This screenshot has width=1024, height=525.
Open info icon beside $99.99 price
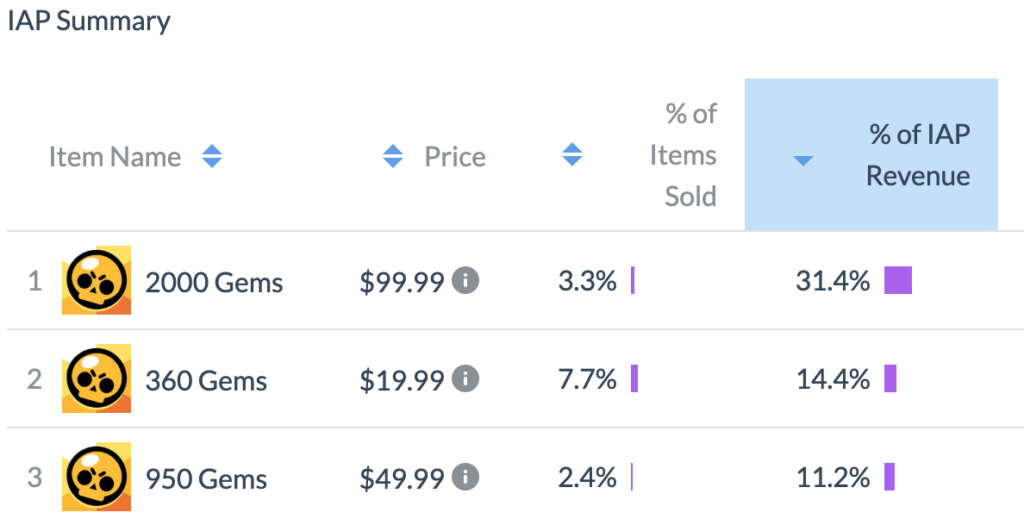[466, 280]
